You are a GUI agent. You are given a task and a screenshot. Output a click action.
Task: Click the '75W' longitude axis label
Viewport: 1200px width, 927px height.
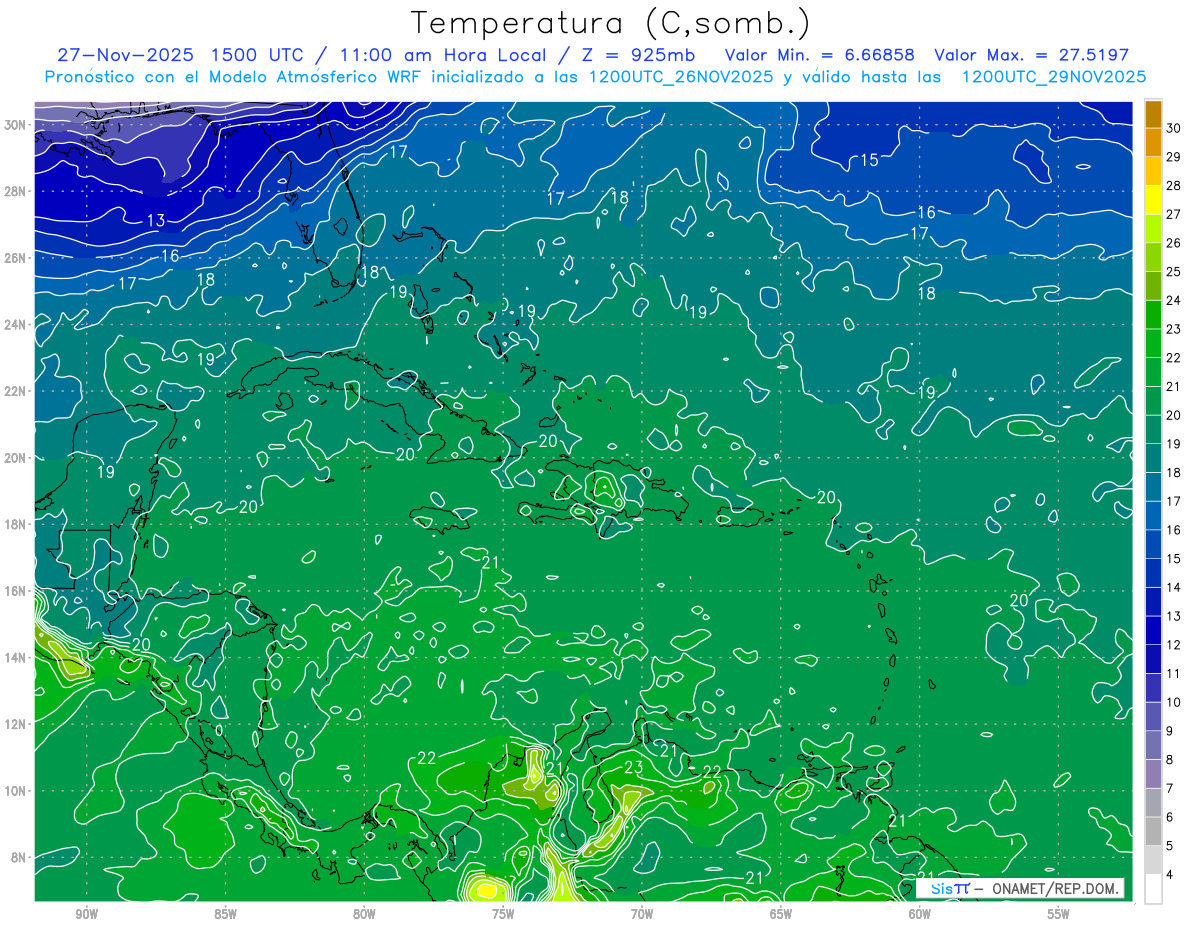pyautogui.click(x=503, y=915)
